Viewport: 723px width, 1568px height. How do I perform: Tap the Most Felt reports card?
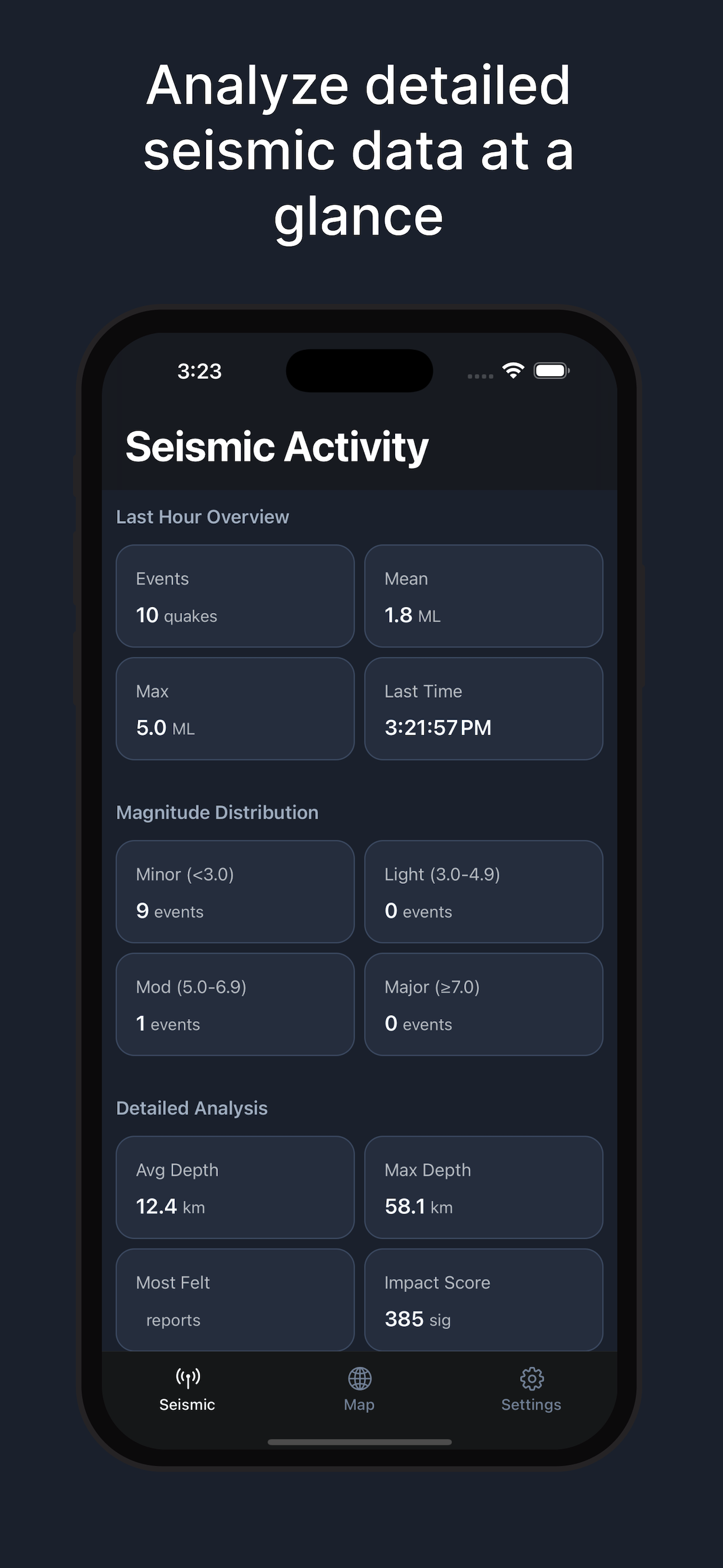coord(235,1299)
